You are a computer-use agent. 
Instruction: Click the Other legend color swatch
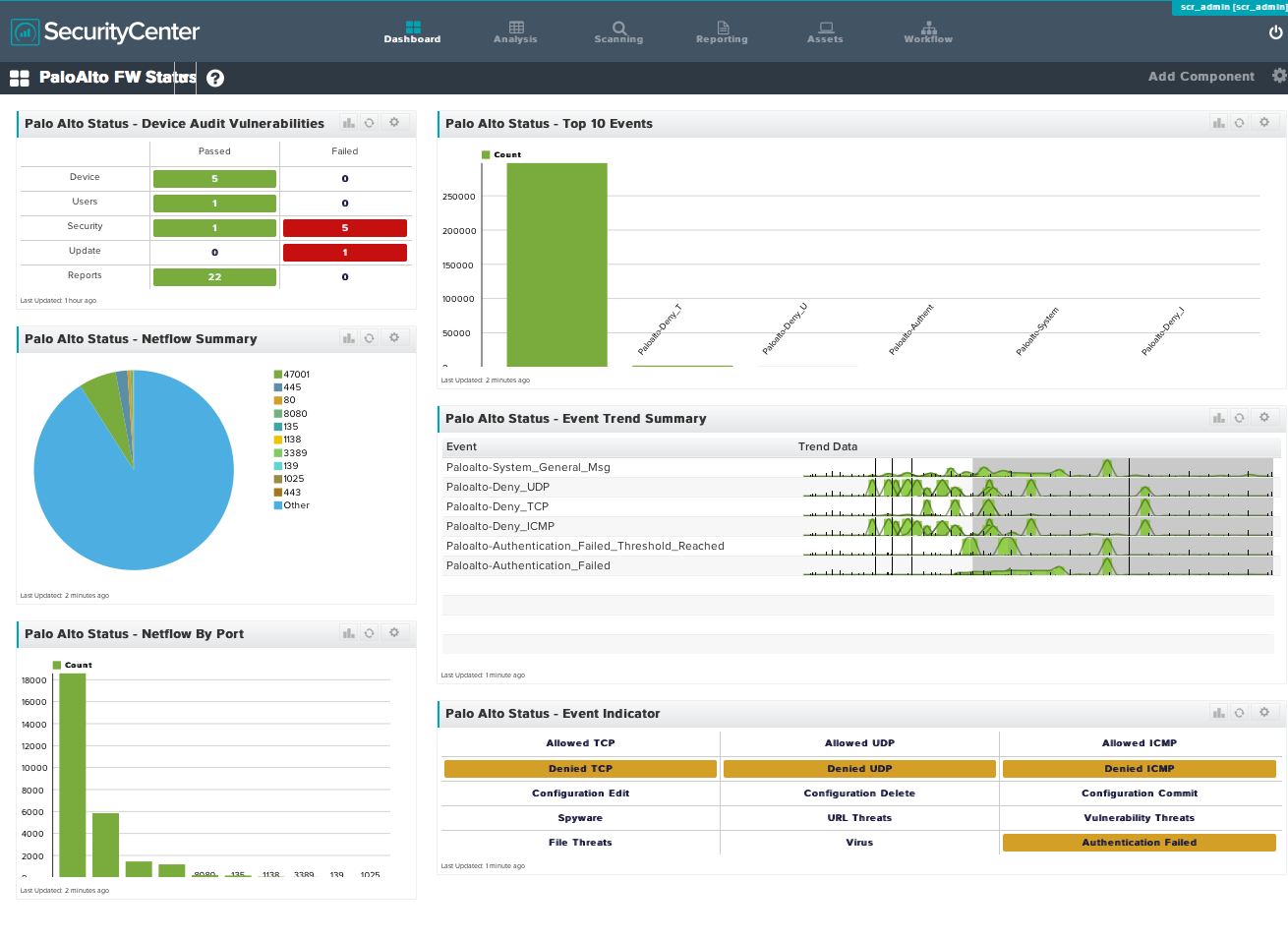click(x=278, y=505)
